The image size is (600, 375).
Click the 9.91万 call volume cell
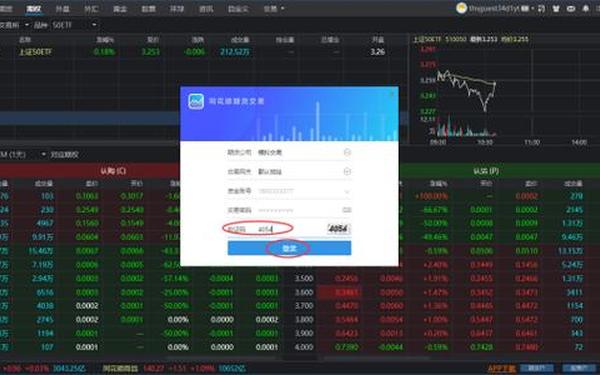(43, 237)
